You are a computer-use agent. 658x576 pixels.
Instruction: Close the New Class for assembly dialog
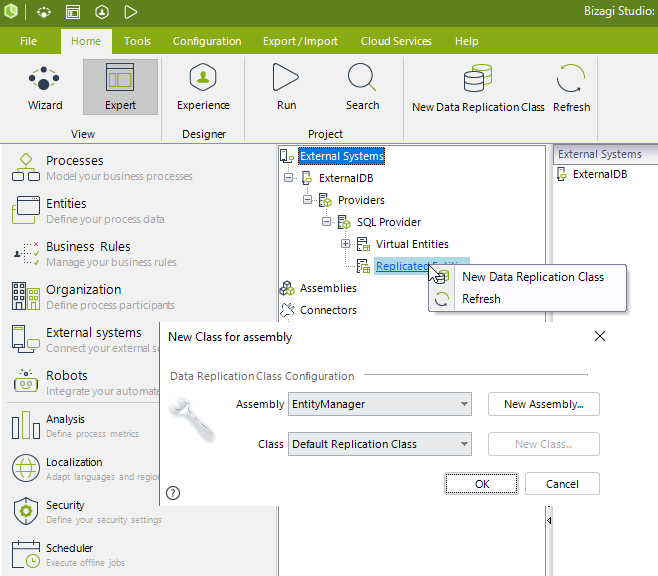[x=600, y=336]
